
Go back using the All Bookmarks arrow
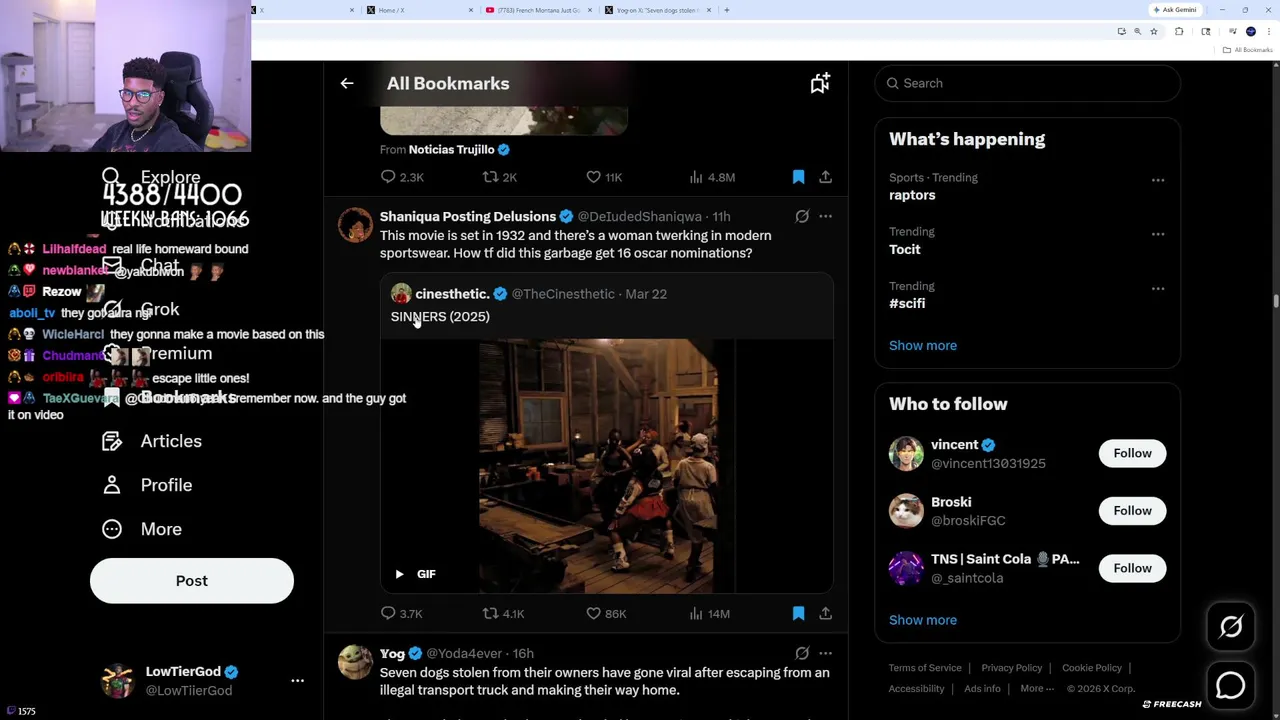coord(347,84)
